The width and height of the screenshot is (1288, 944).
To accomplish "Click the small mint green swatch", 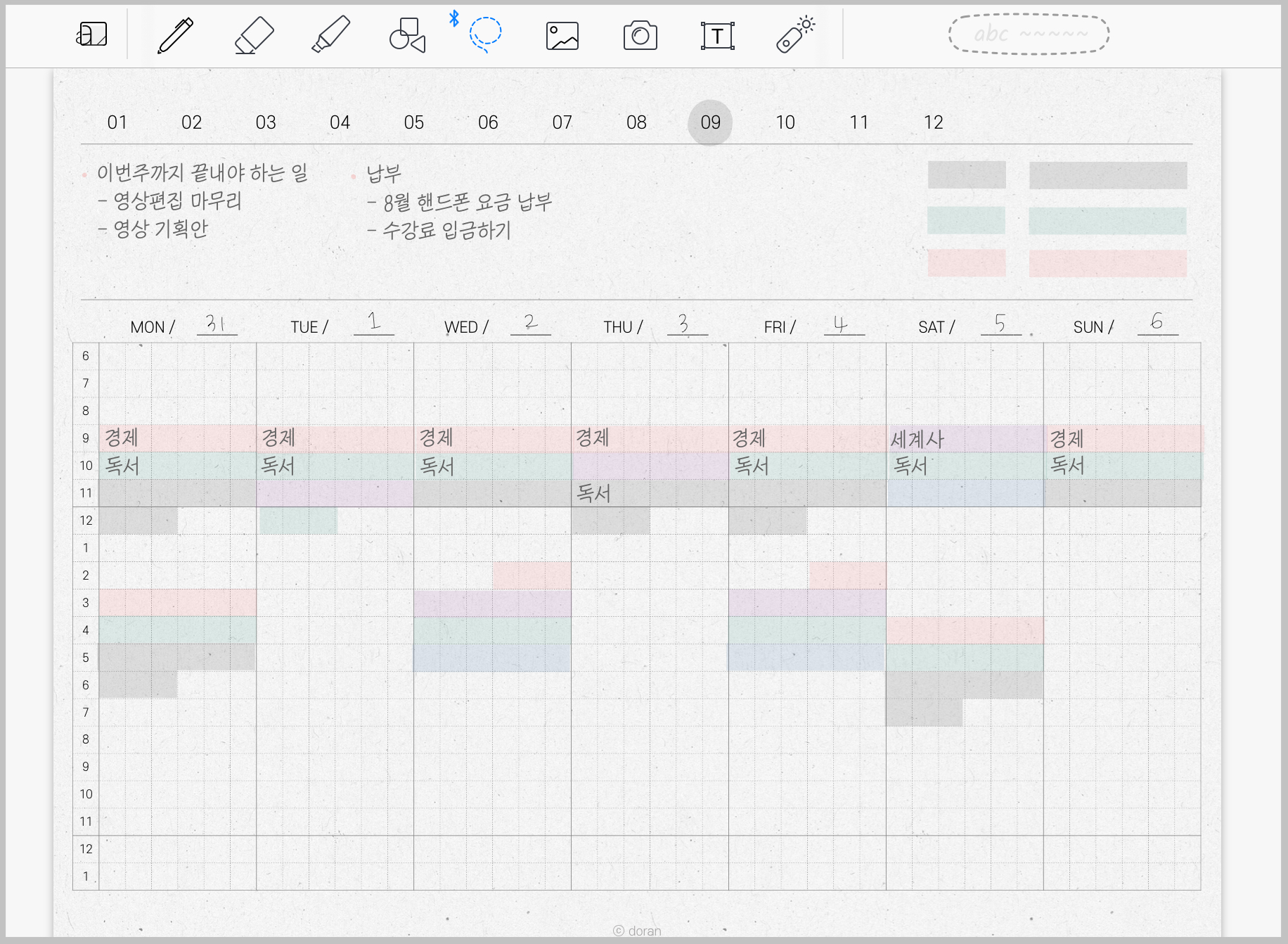I will (966, 220).
